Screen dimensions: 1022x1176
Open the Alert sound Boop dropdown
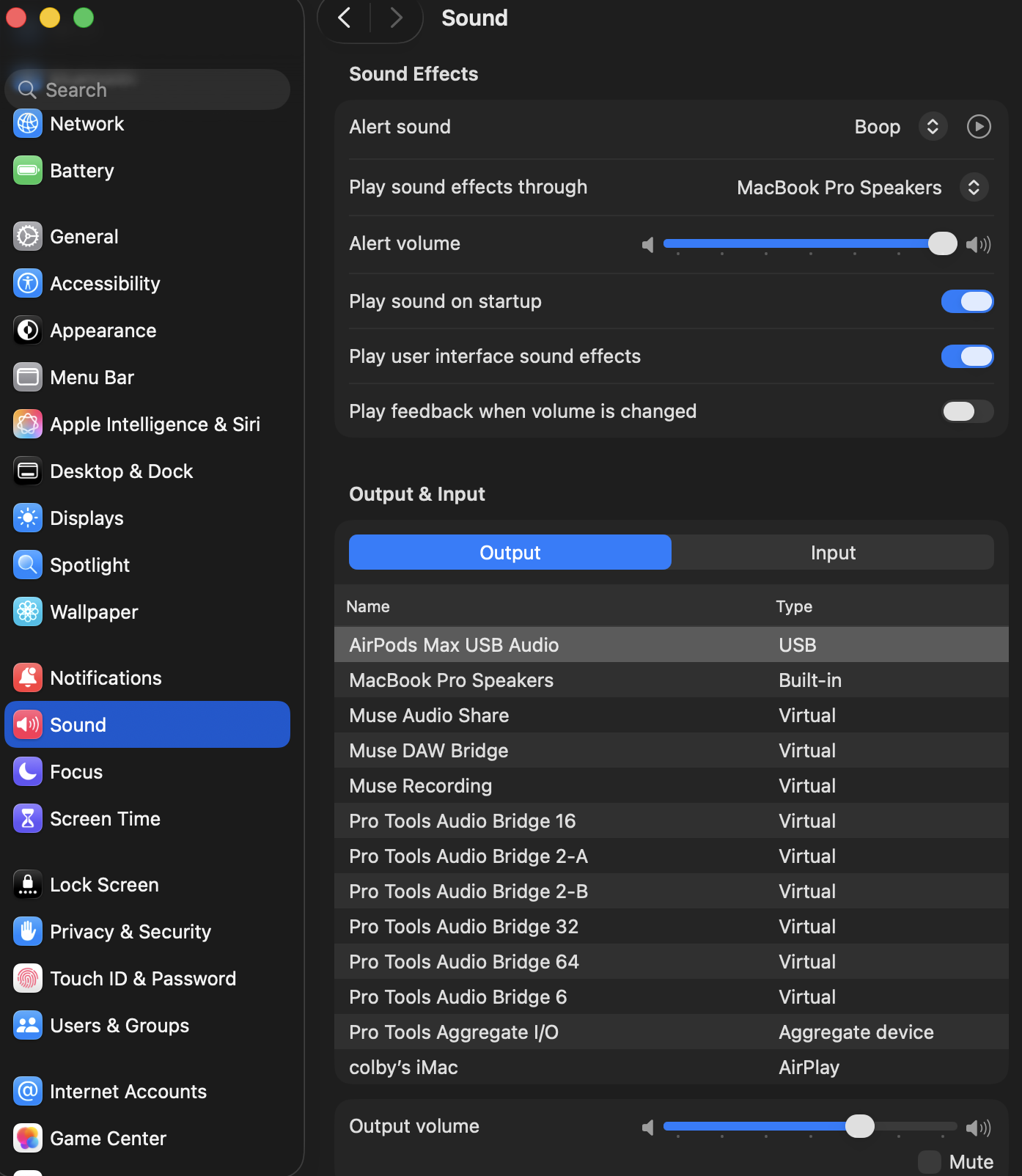point(933,127)
